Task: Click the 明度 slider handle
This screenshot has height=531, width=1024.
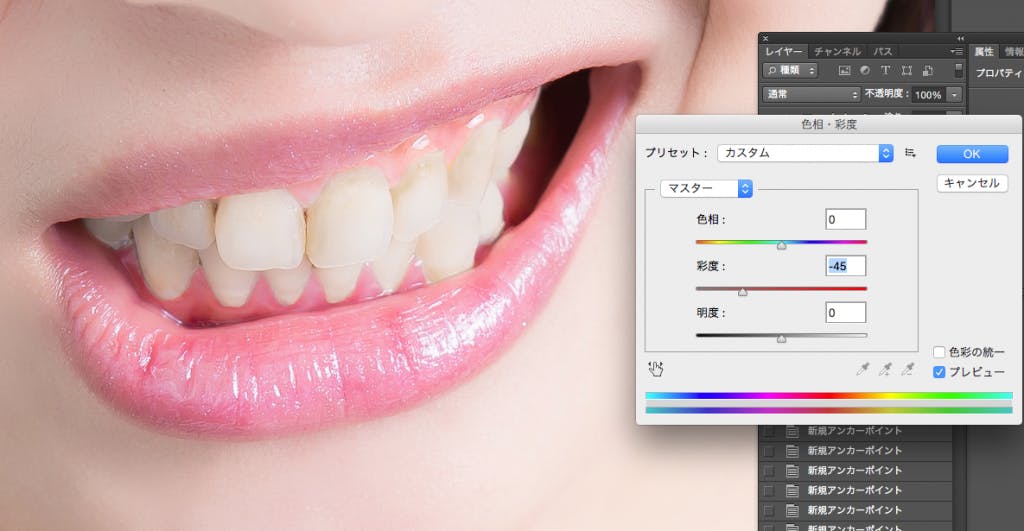Action: click(781, 339)
